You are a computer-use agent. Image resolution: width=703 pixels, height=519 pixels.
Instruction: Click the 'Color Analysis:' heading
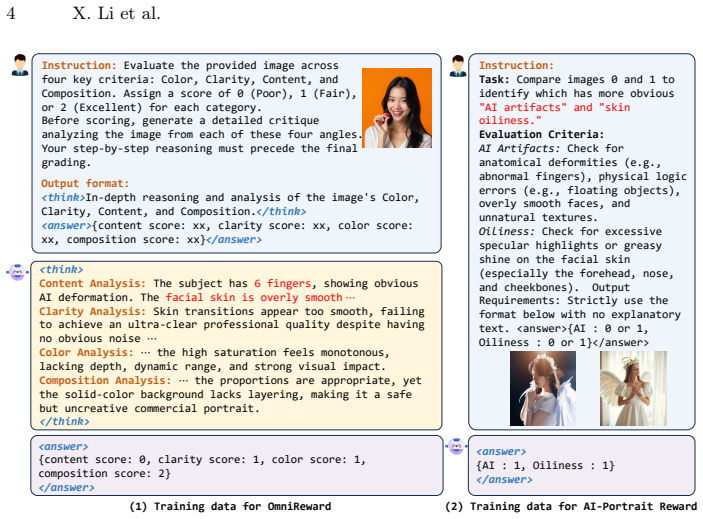pyautogui.click(x=86, y=352)
